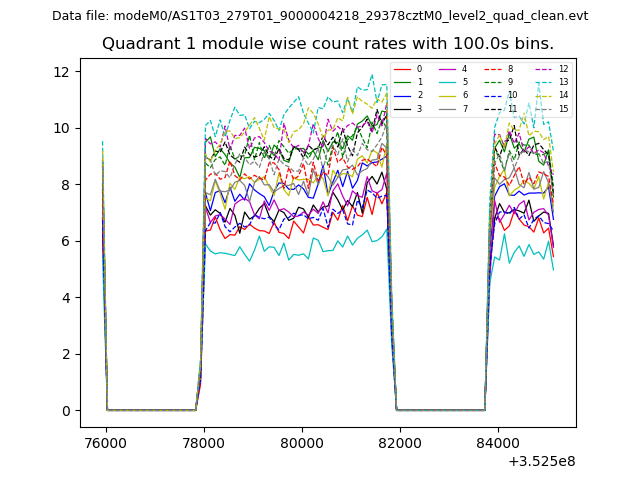
Task: Click the x-axis tick label 84000
Action: [498, 443]
